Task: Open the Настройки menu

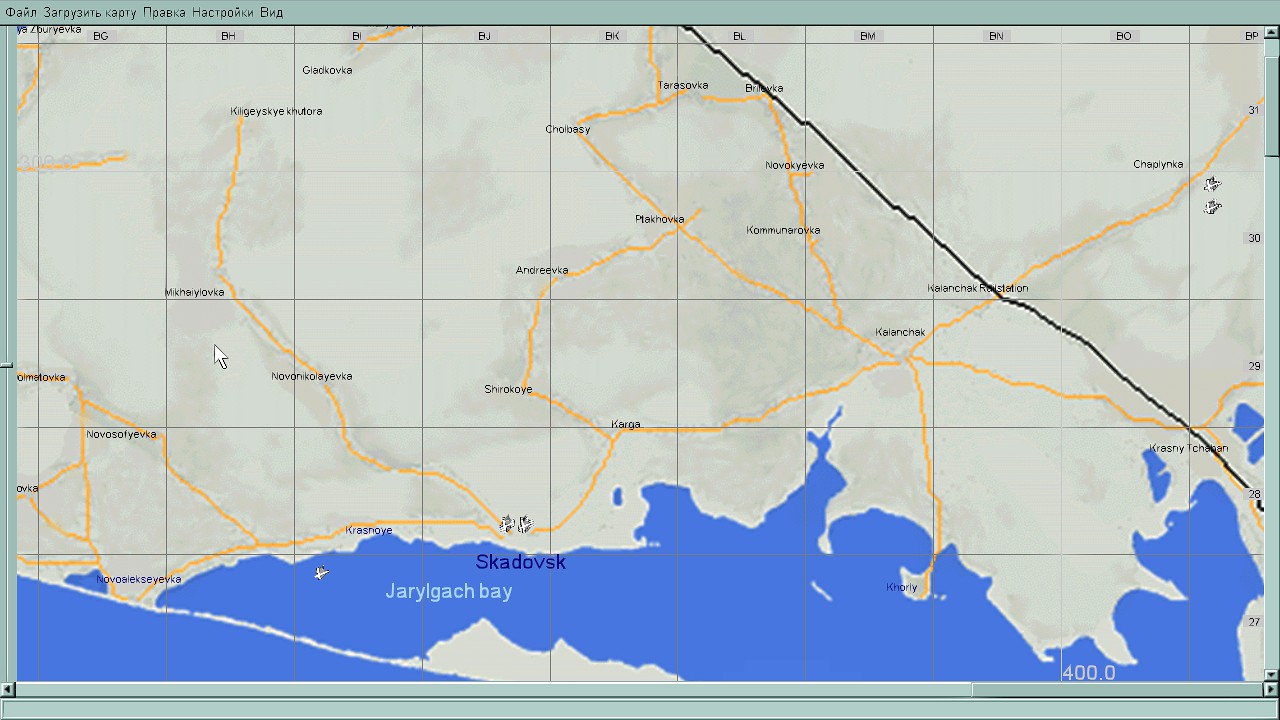Action: [223, 12]
